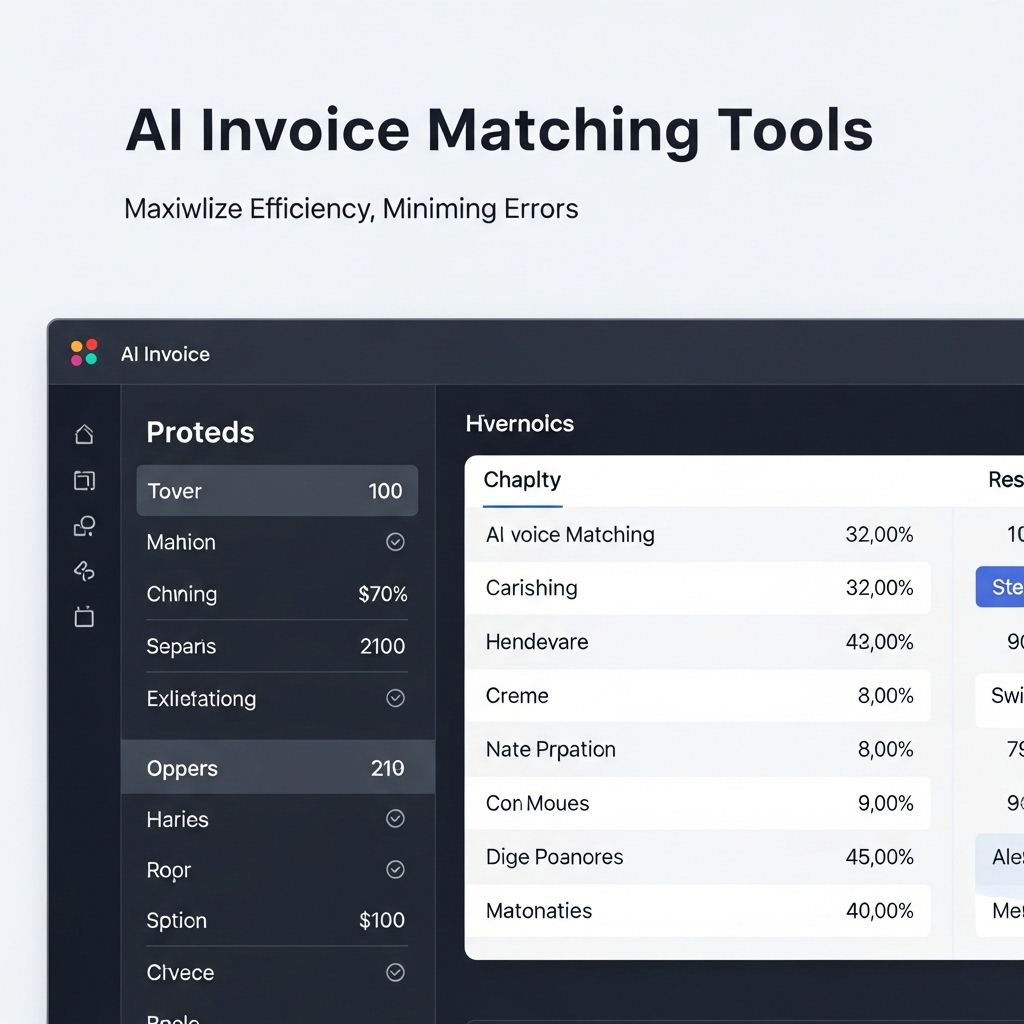Click the bottom box icon in the sidebar

point(84,616)
